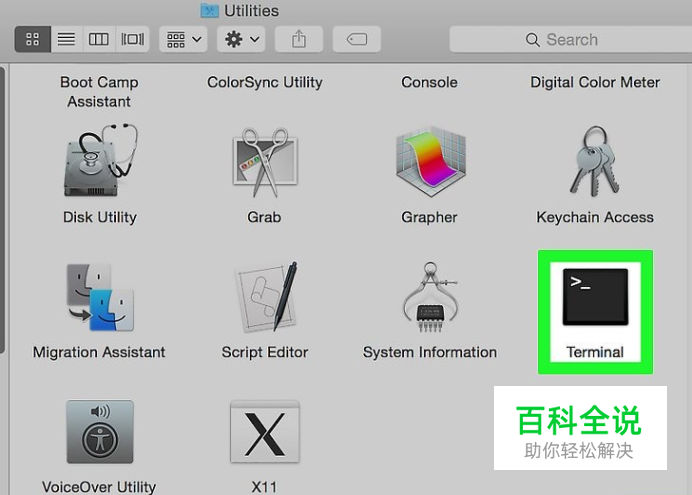Click the Utilities window title text

point(252,11)
